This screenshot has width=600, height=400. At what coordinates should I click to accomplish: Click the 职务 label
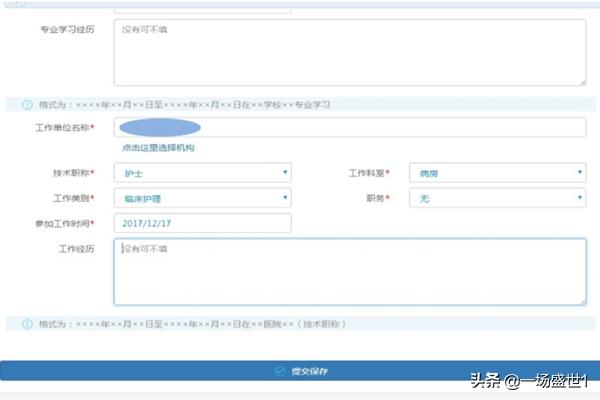(378, 198)
